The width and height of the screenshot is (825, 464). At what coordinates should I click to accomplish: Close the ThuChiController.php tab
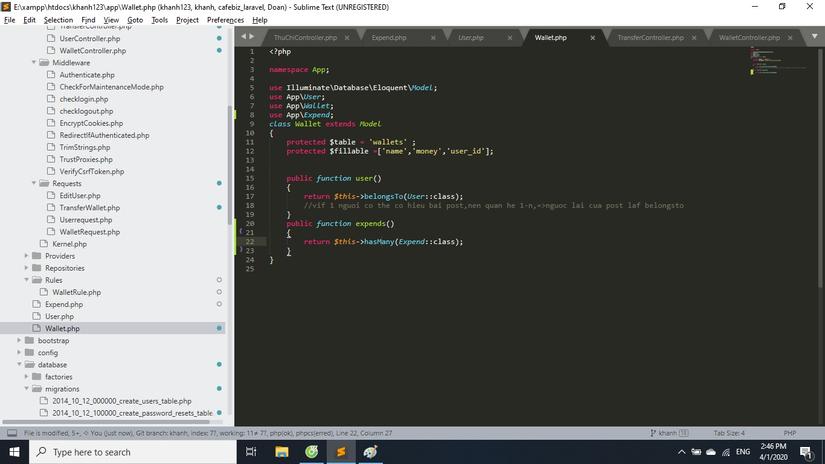pyautogui.click(x=347, y=38)
